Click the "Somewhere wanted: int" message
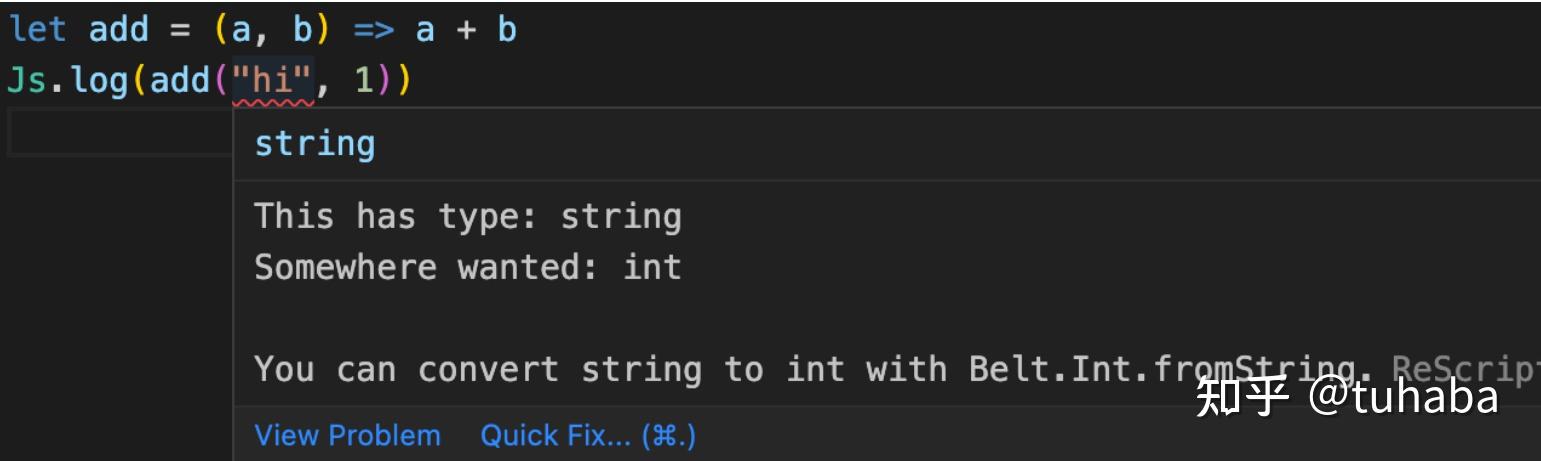The height and width of the screenshot is (461, 1541). [467, 268]
